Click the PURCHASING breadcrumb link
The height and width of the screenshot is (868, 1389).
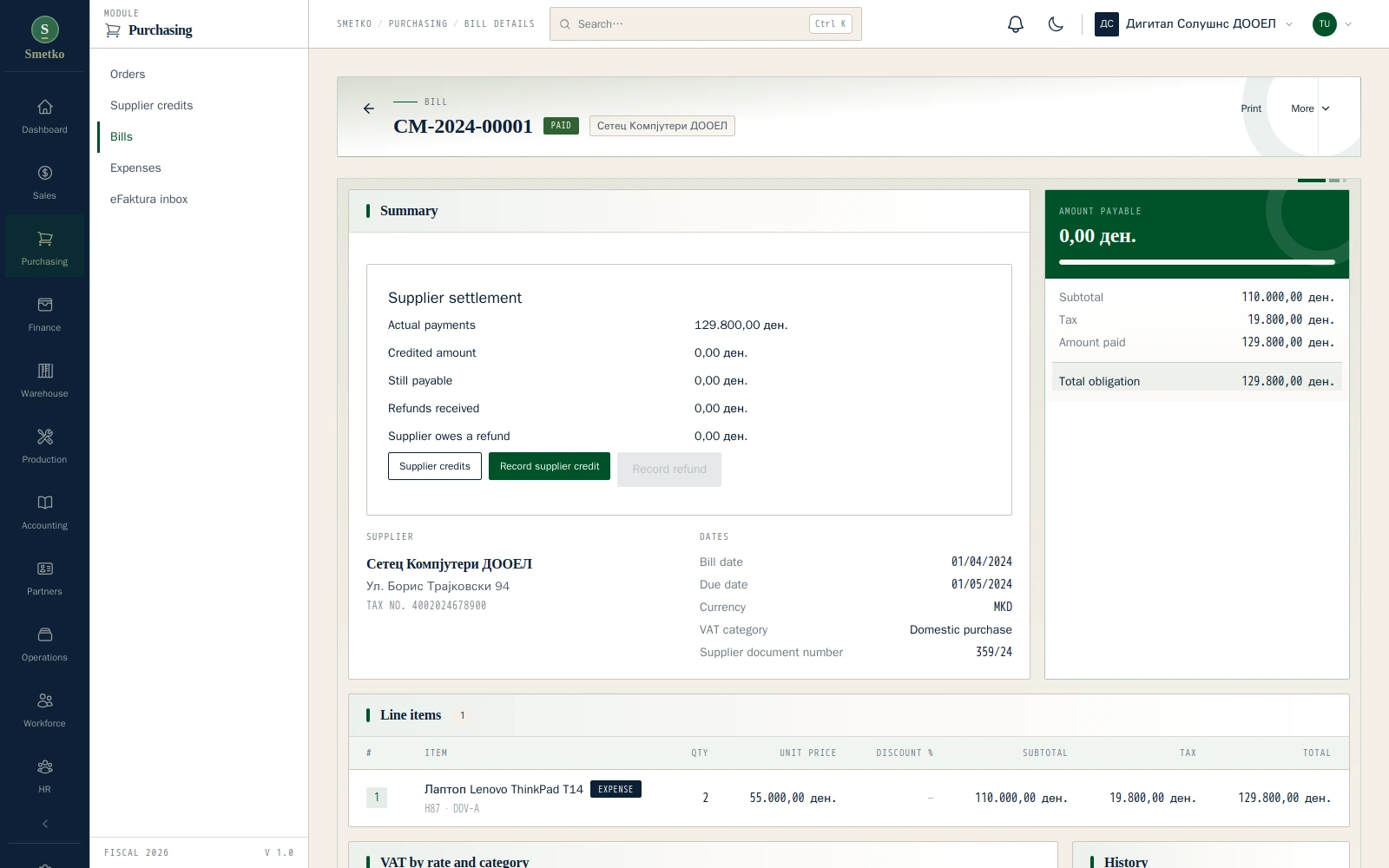coord(418,24)
